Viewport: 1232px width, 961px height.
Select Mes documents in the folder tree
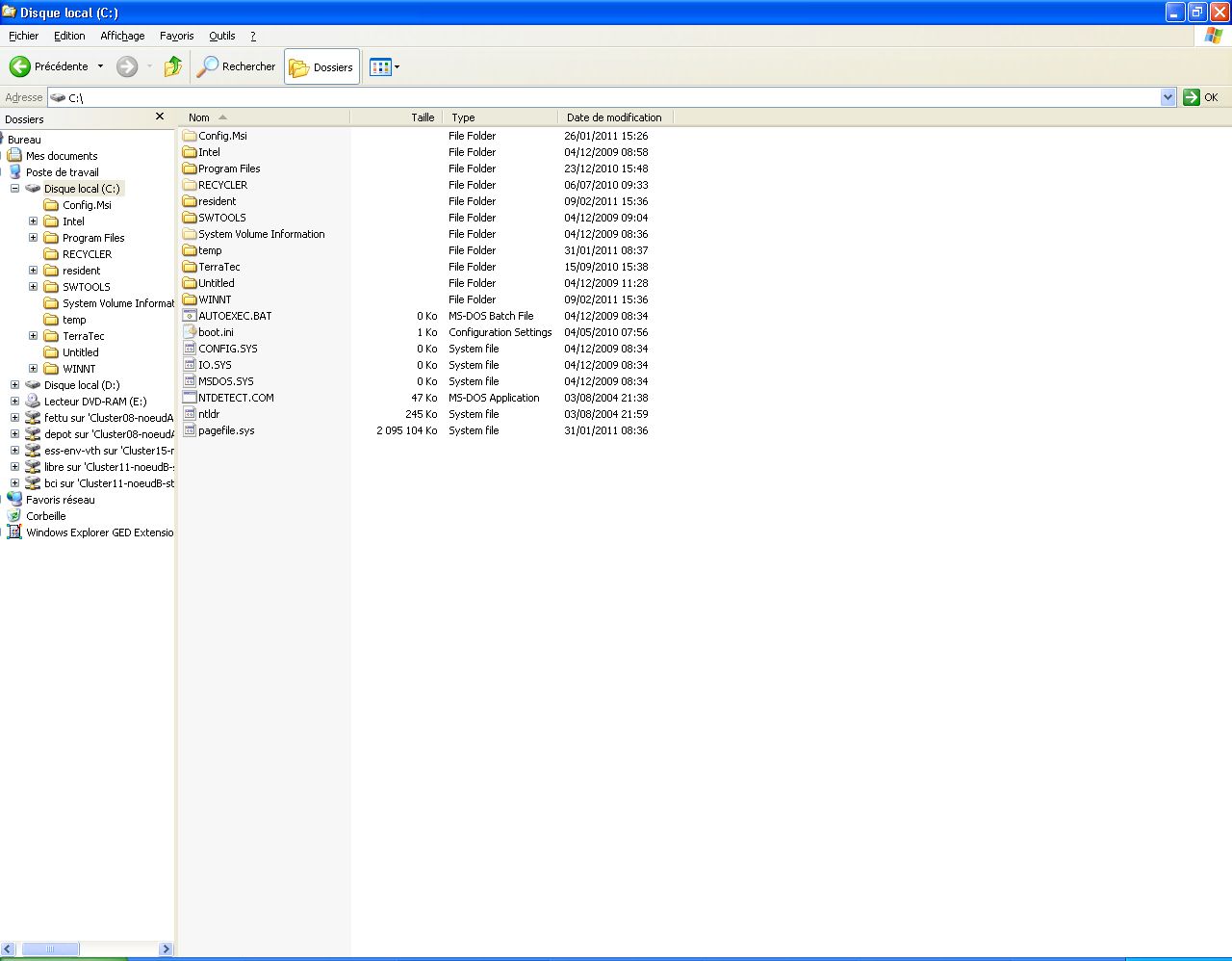click(x=62, y=156)
